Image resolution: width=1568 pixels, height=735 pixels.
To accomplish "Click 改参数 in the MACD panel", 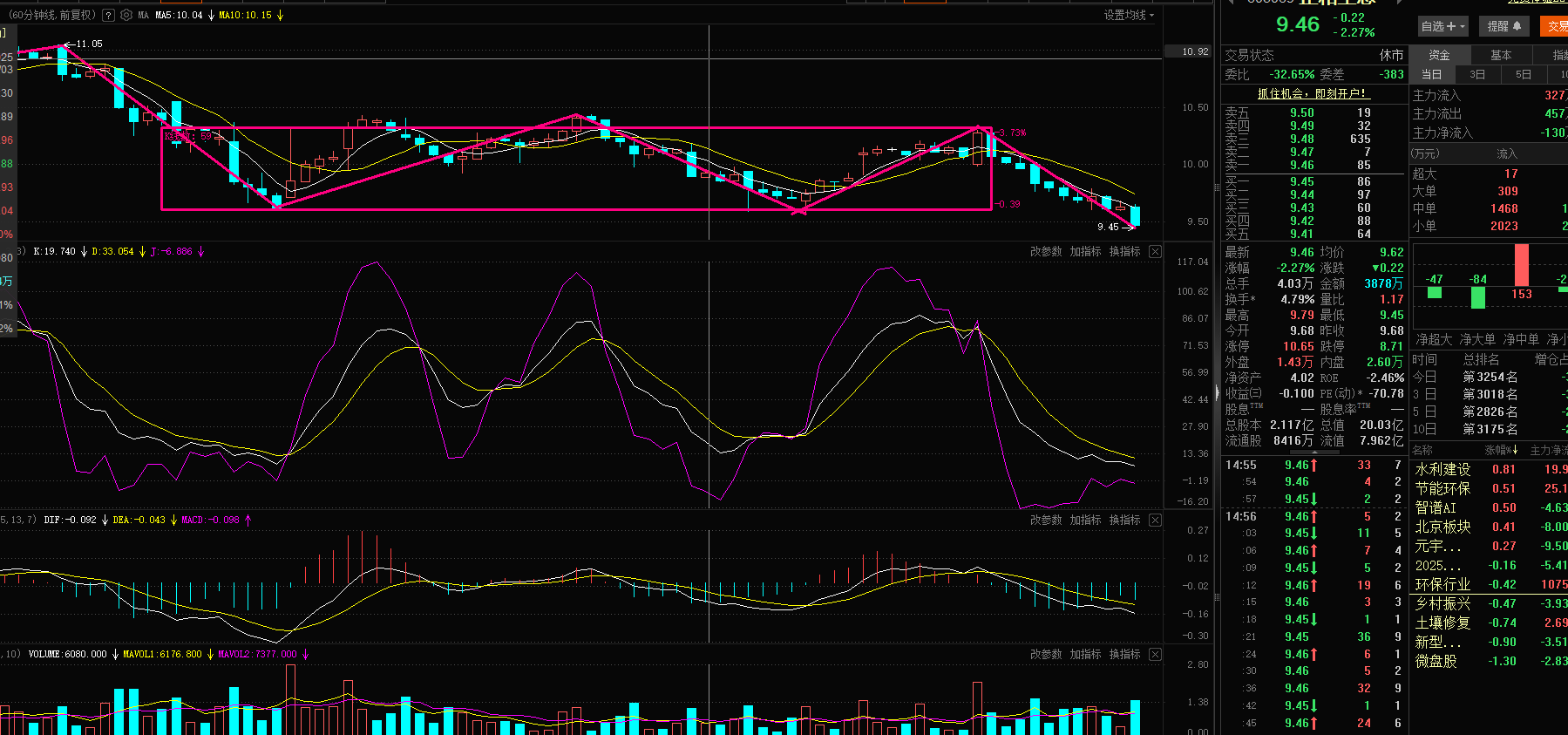I will pos(1046,520).
